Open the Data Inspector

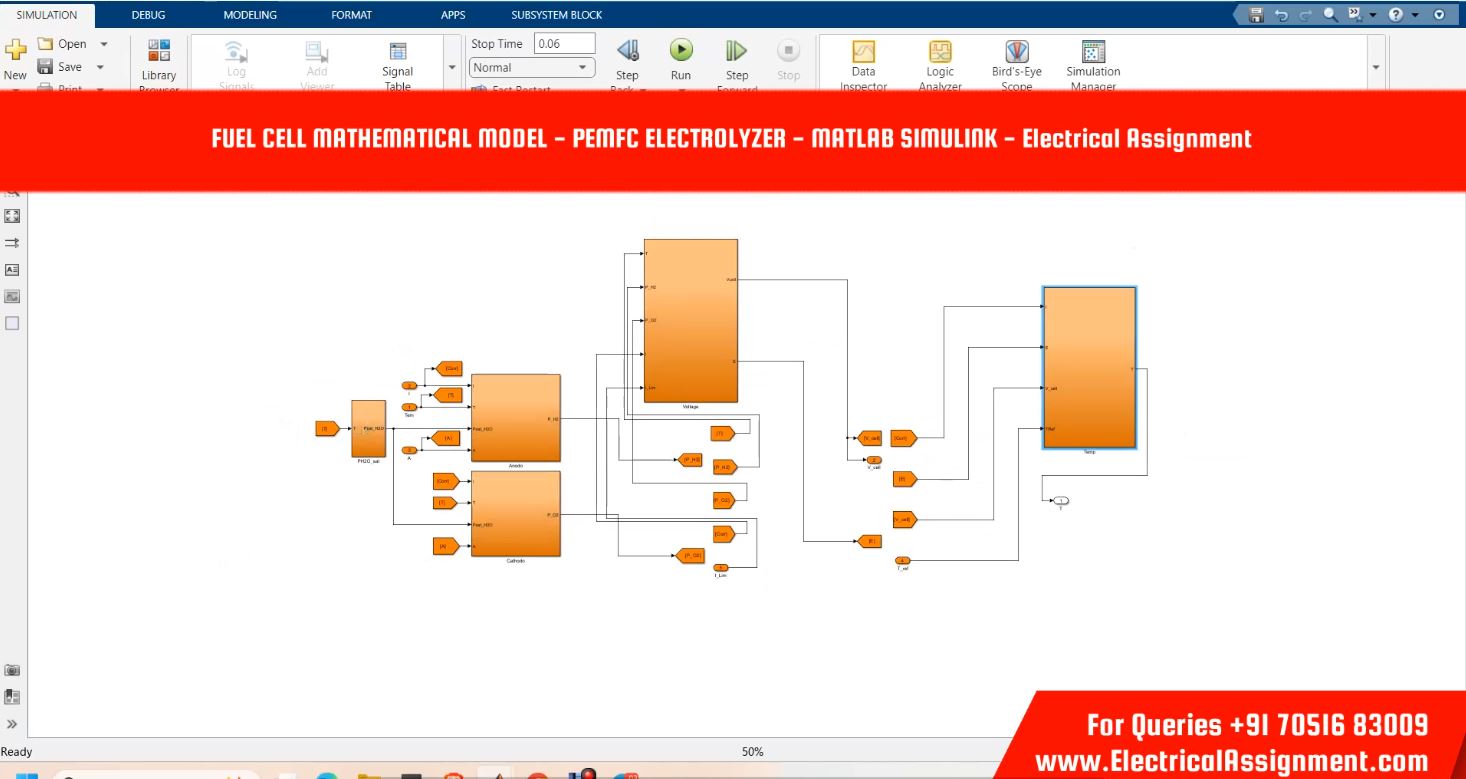[863, 52]
